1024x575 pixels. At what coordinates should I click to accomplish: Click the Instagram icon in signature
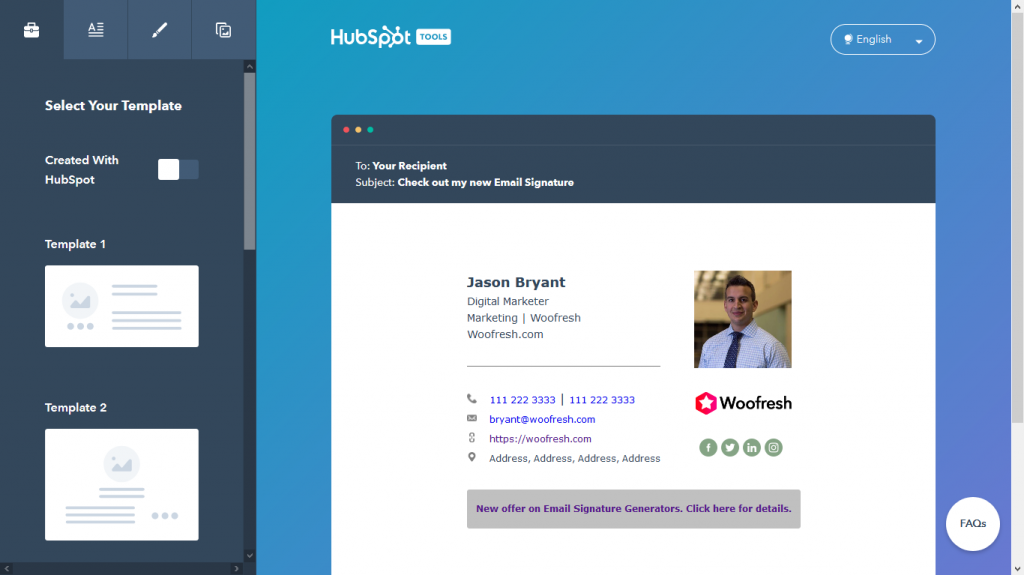point(773,448)
